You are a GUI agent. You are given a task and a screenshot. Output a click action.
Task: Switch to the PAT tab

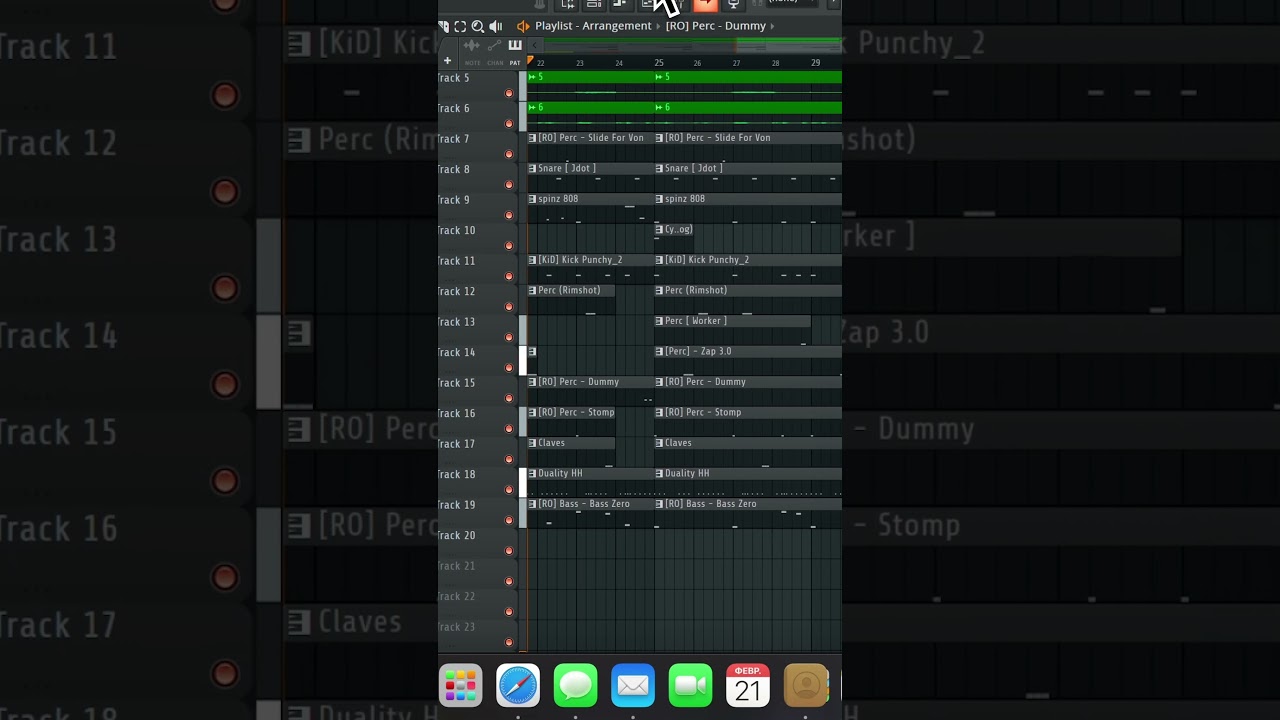pyautogui.click(x=515, y=63)
